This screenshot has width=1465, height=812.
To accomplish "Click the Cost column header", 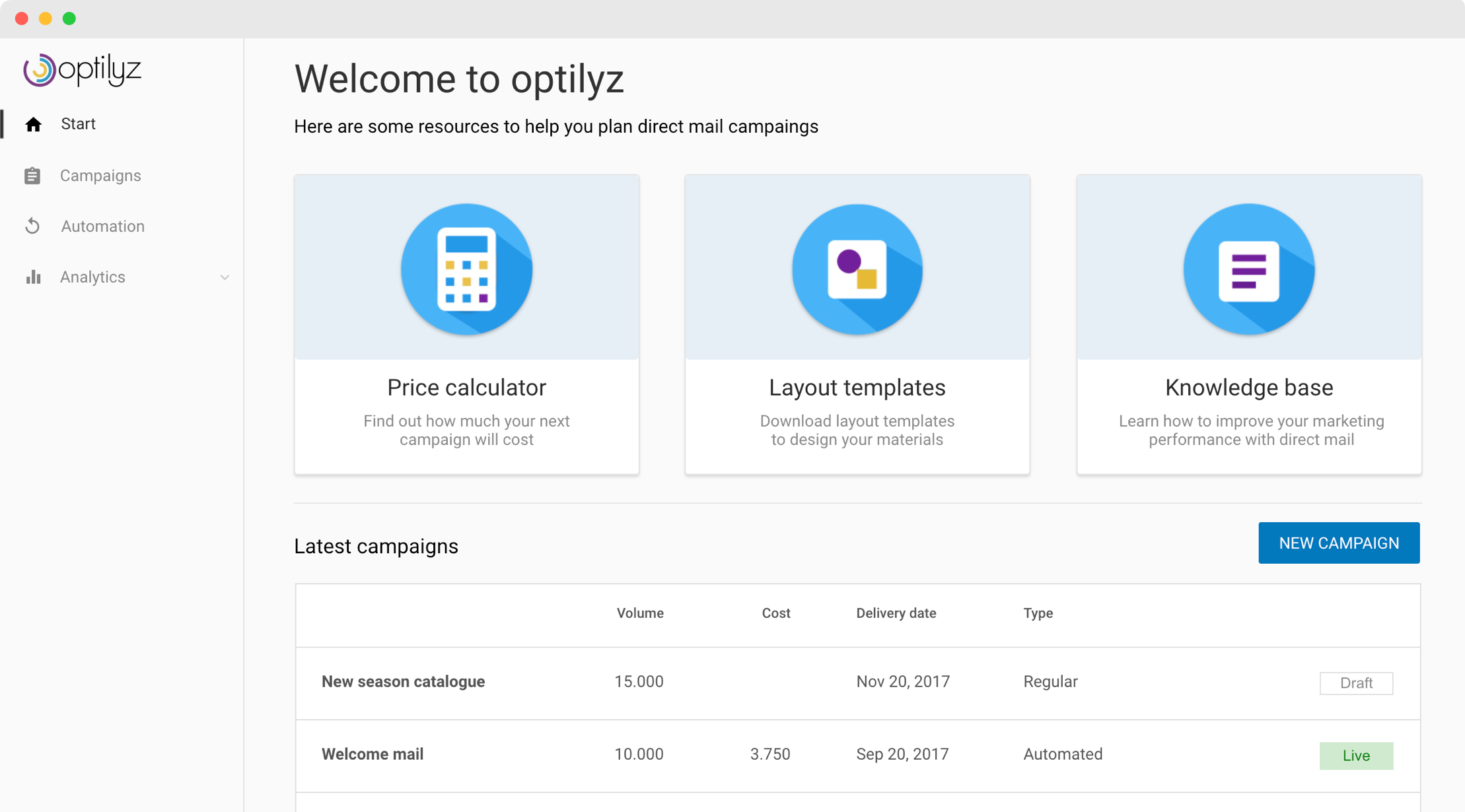I will tap(776, 613).
